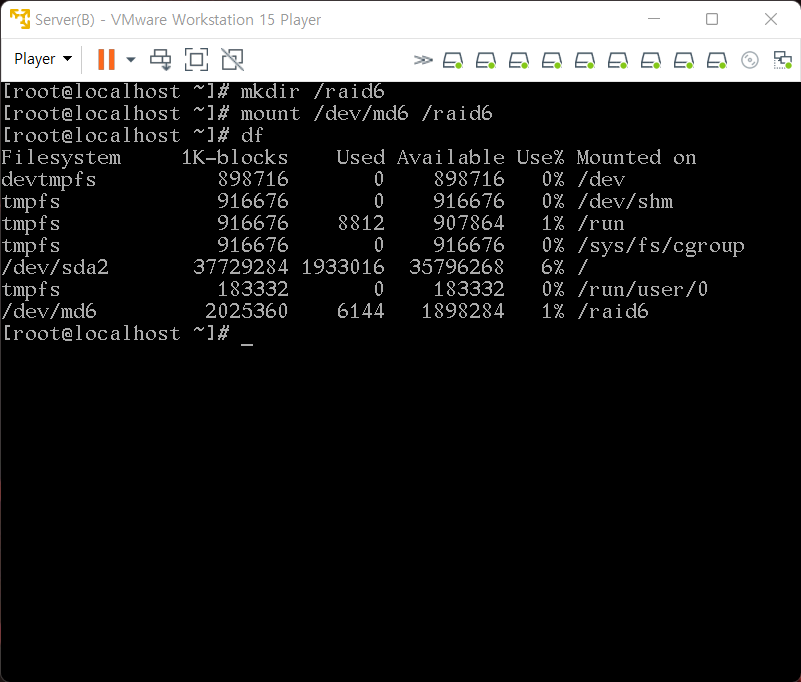Click the '2025360' block count value
Screen dimensions: 801x682
click(246, 311)
